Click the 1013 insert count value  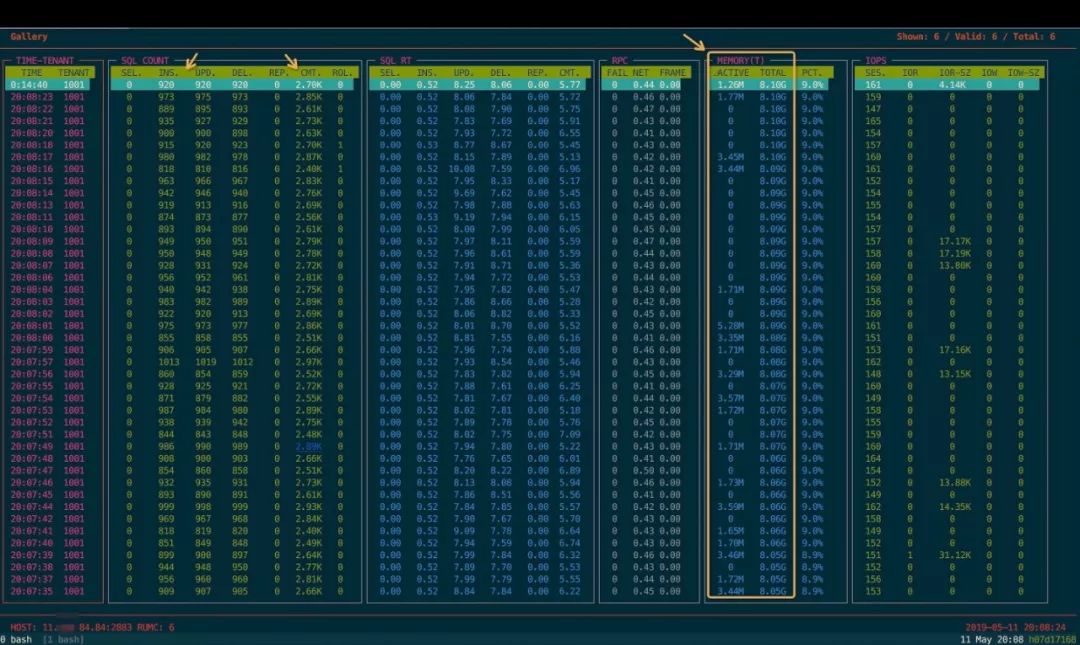168,362
